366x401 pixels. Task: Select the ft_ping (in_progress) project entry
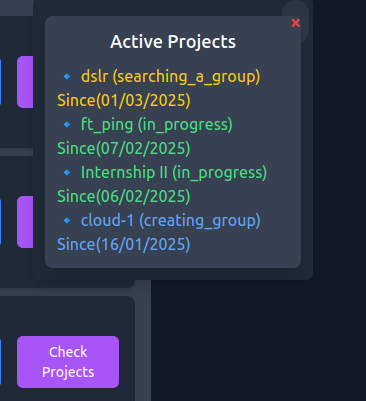coord(157,125)
